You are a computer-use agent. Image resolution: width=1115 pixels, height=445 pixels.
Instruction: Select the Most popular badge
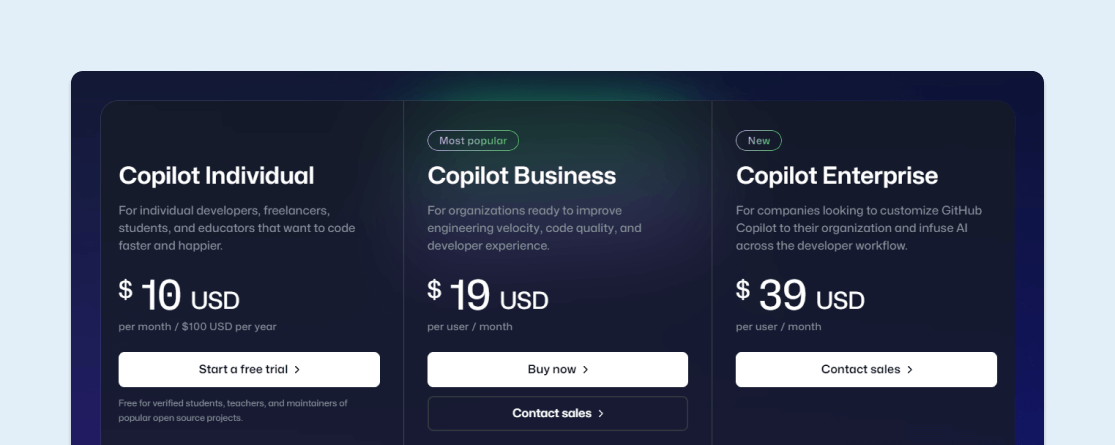[473, 141]
